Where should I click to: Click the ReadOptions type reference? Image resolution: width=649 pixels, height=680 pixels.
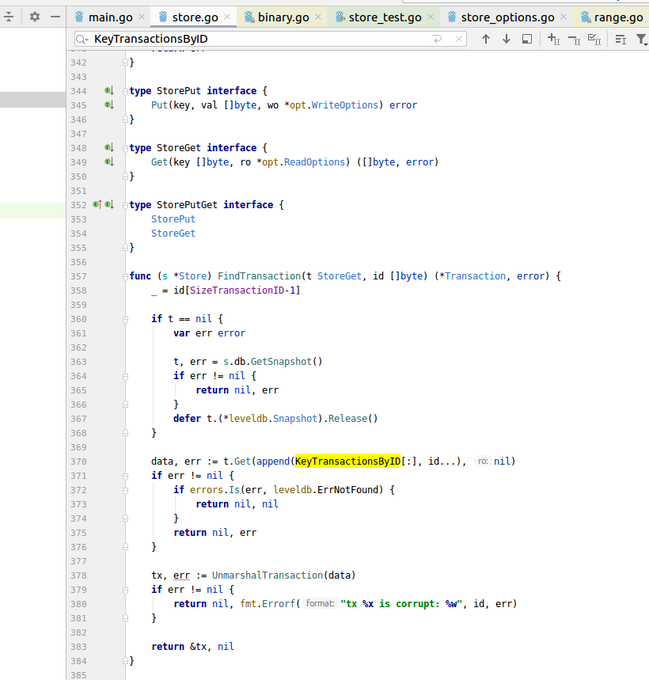coord(314,162)
